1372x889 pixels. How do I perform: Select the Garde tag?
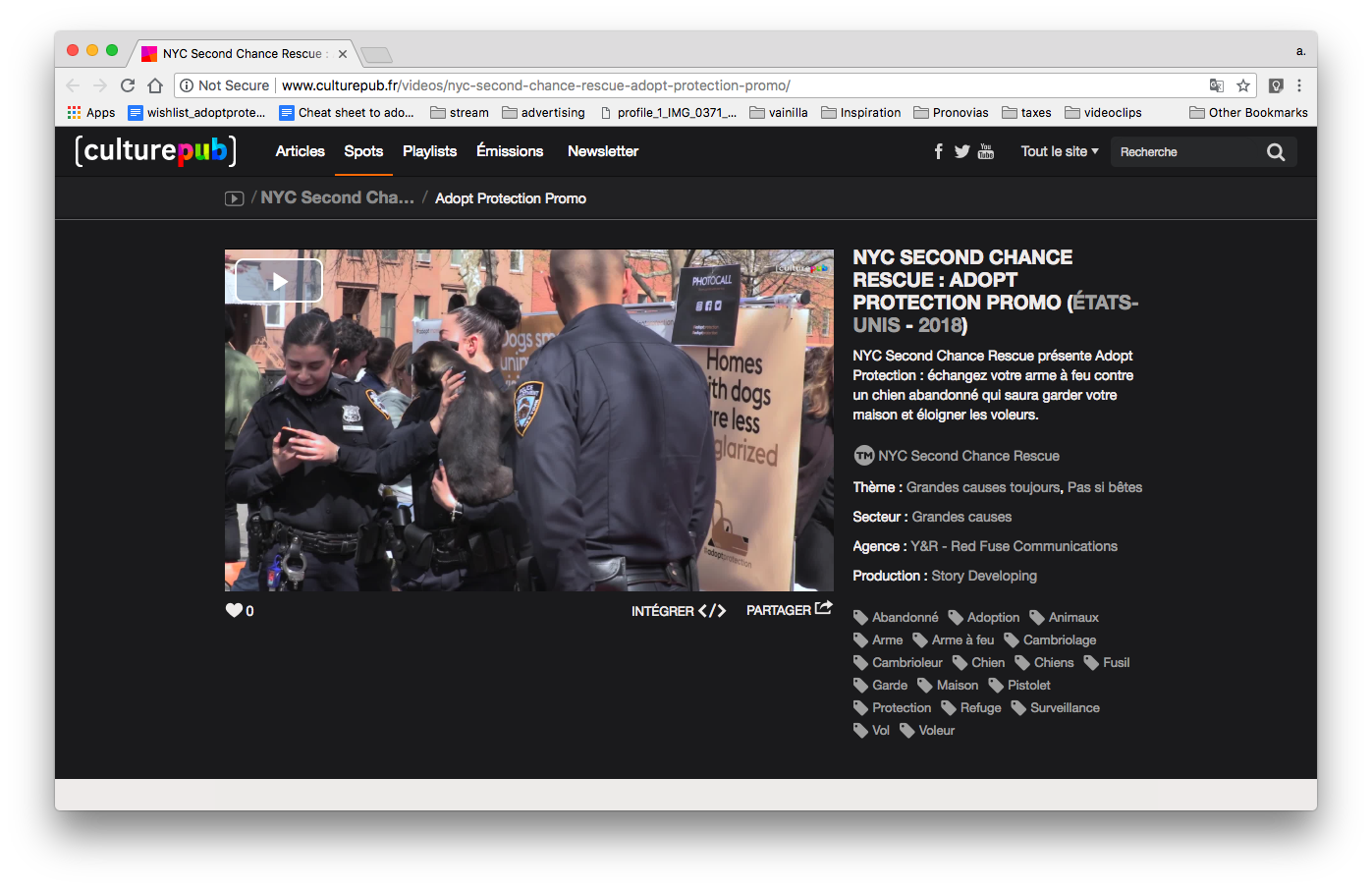pyautogui.click(x=880, y=685)
